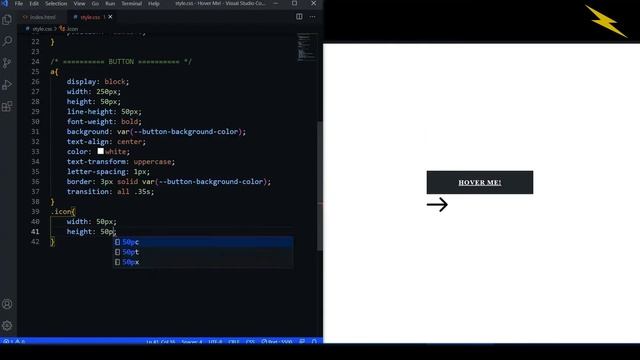Click the BUTTON comment line

(121, 62)
